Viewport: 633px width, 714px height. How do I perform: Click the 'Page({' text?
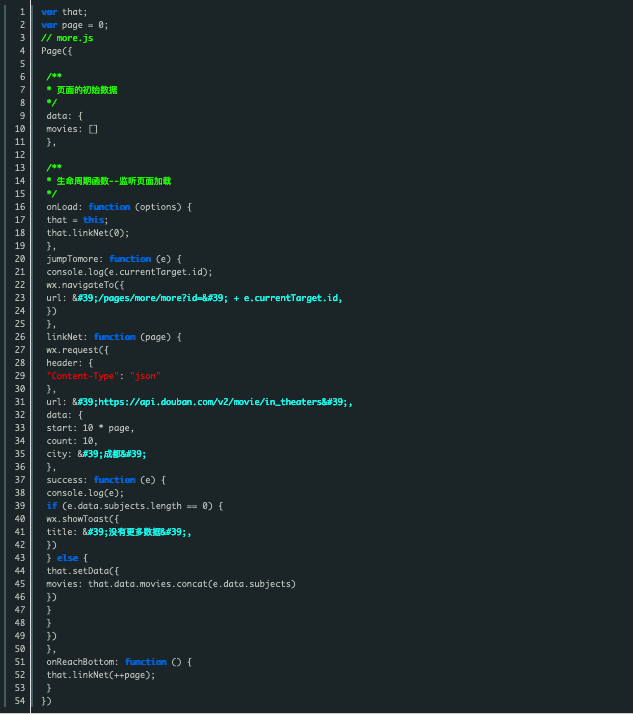[56, 51]
